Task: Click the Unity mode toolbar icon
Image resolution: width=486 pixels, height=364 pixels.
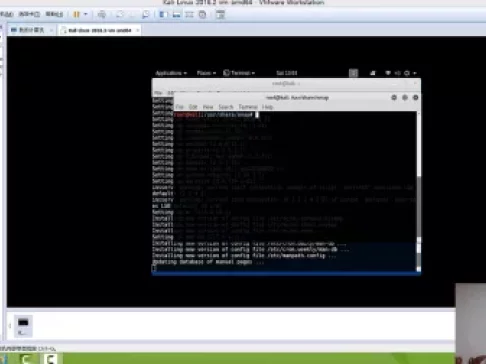Action: (202, 14)
